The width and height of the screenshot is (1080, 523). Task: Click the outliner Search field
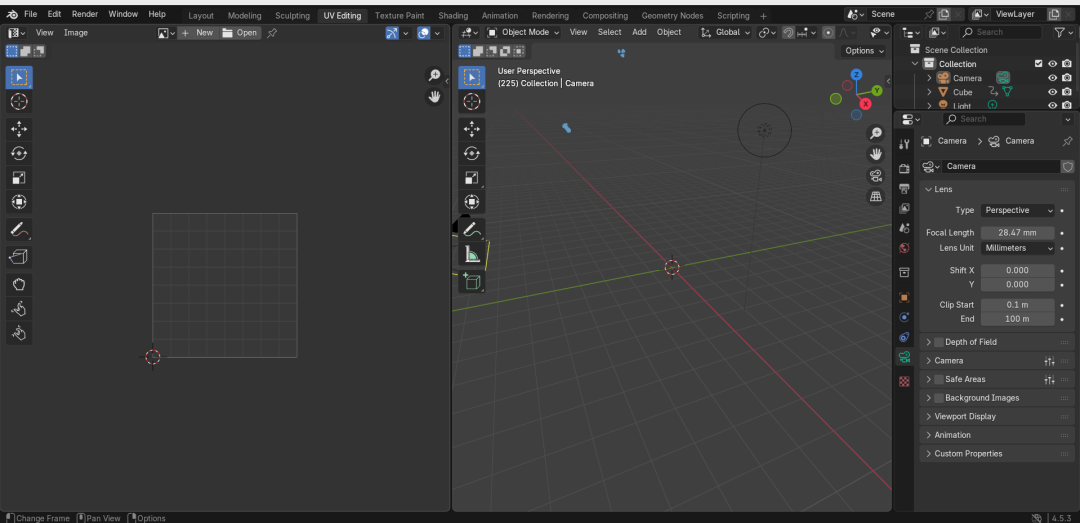[1001, 32]
